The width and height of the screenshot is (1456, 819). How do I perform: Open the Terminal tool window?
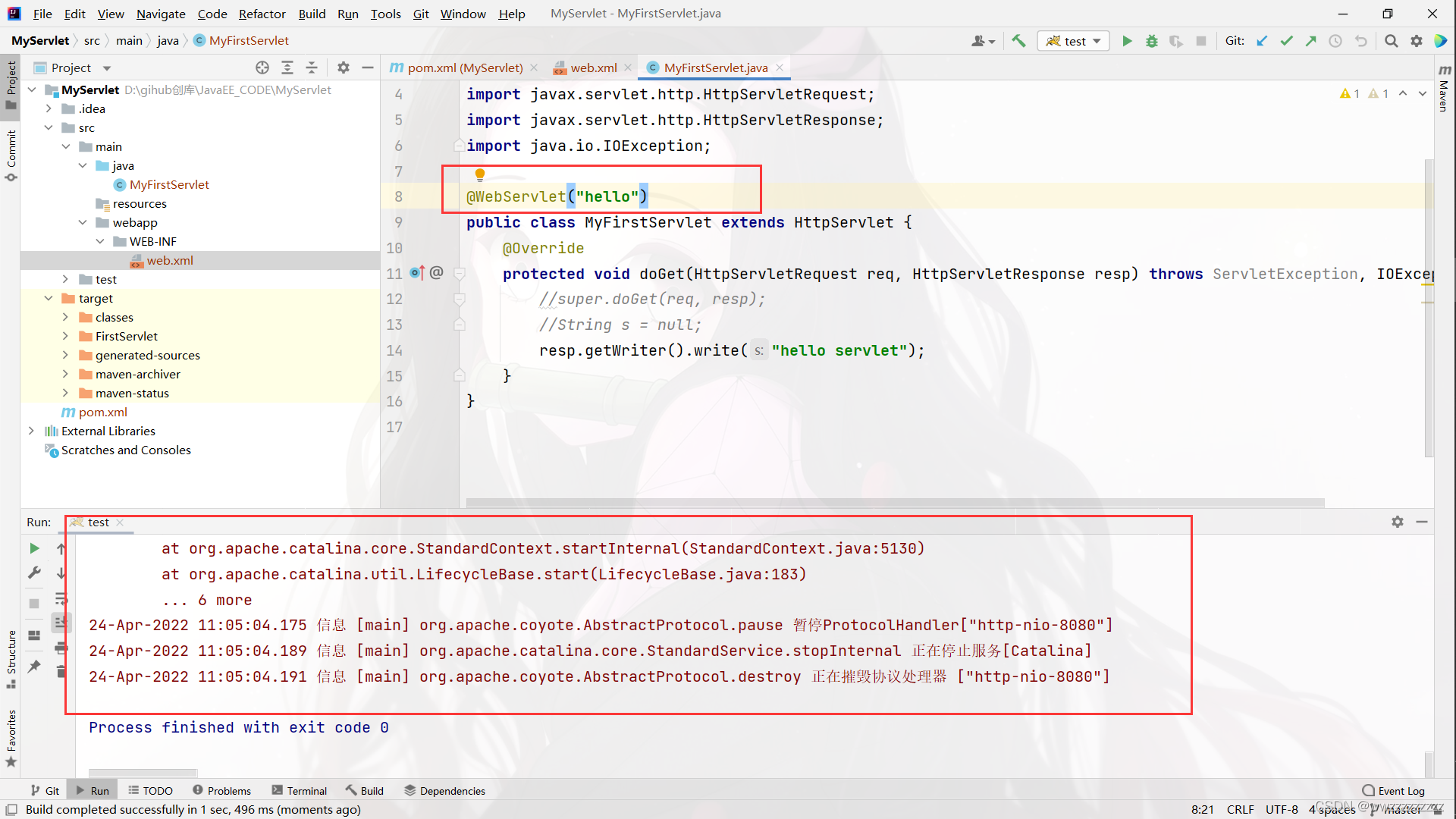300,790
